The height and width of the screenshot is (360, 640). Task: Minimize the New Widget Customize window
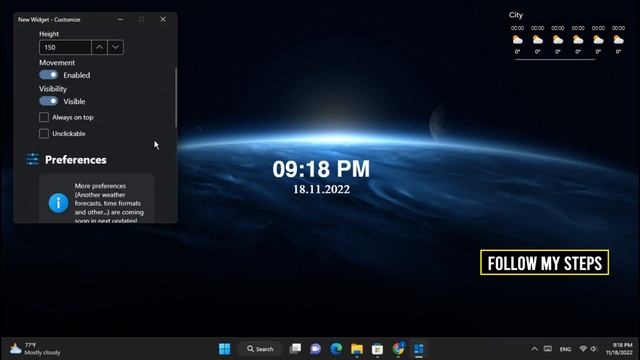(x=120, y=20)
